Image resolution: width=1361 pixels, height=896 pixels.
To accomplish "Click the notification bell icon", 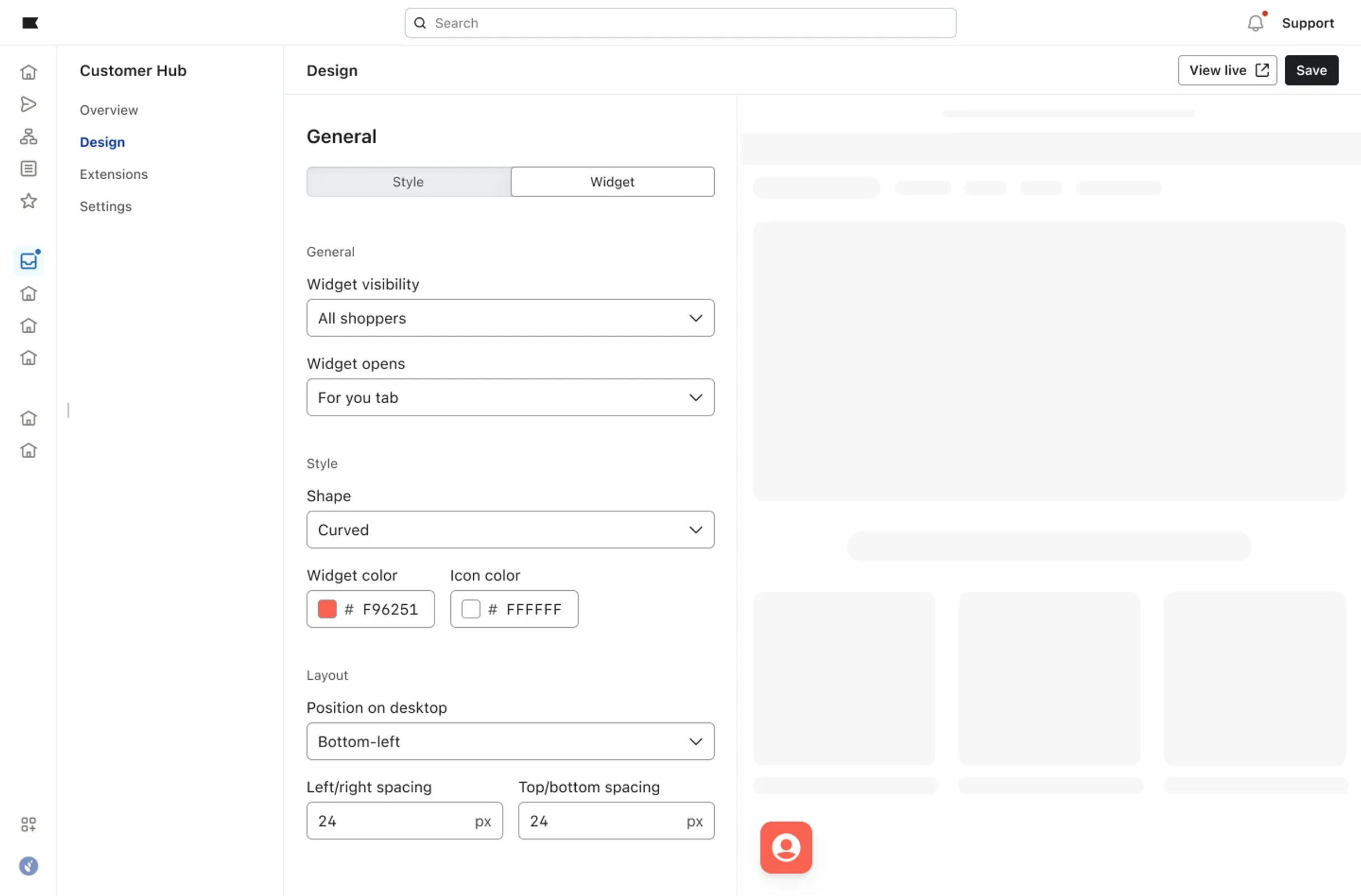I will click(x=1255, y=23).
